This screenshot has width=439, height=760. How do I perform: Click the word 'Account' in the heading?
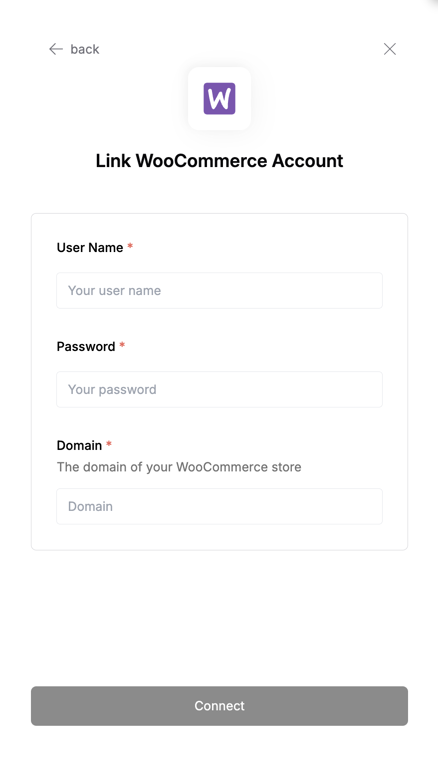[x=308, y=161]
